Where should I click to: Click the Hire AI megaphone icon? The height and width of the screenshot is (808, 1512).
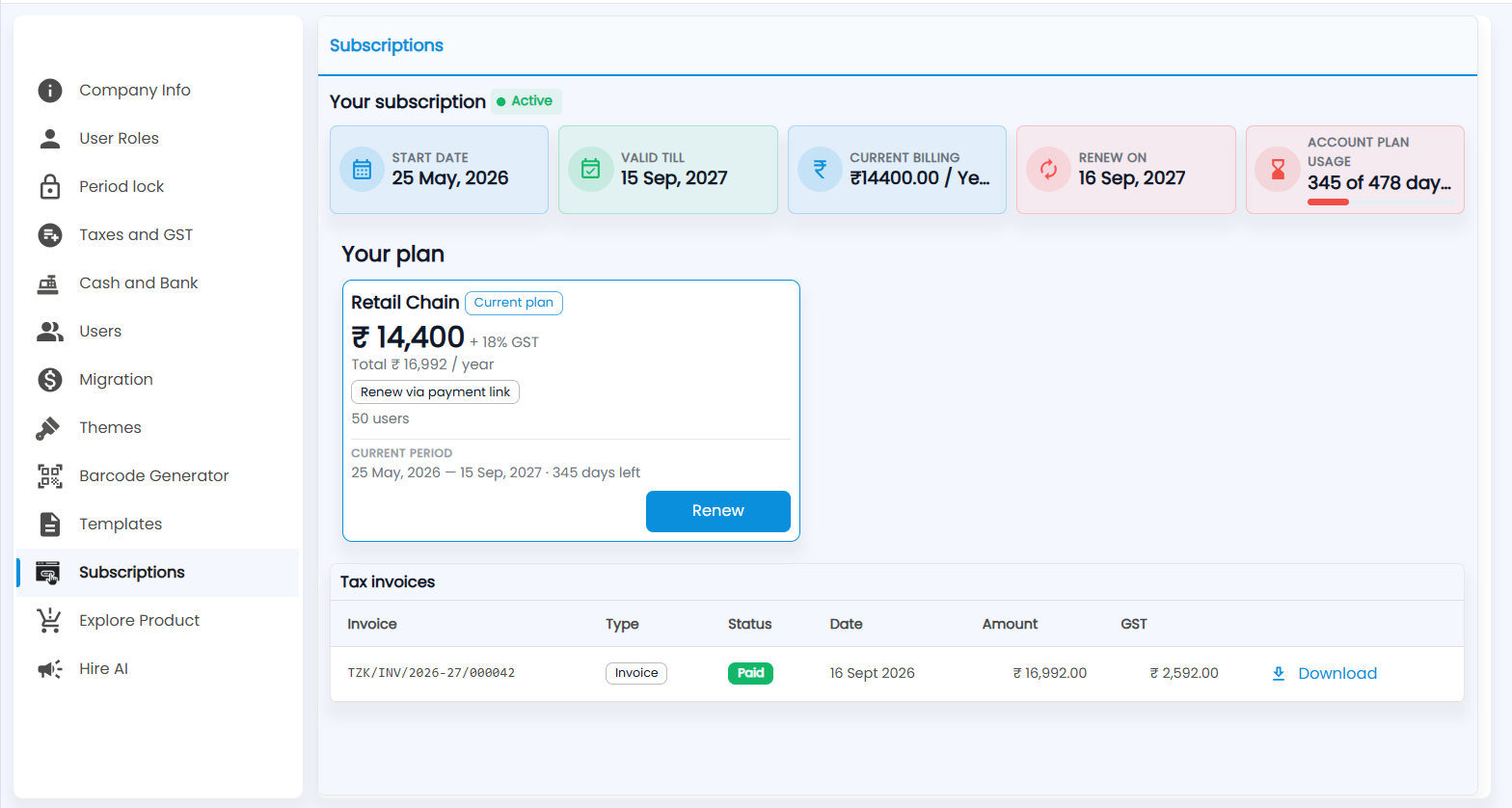pyautogui.click(x=50, y=669)
